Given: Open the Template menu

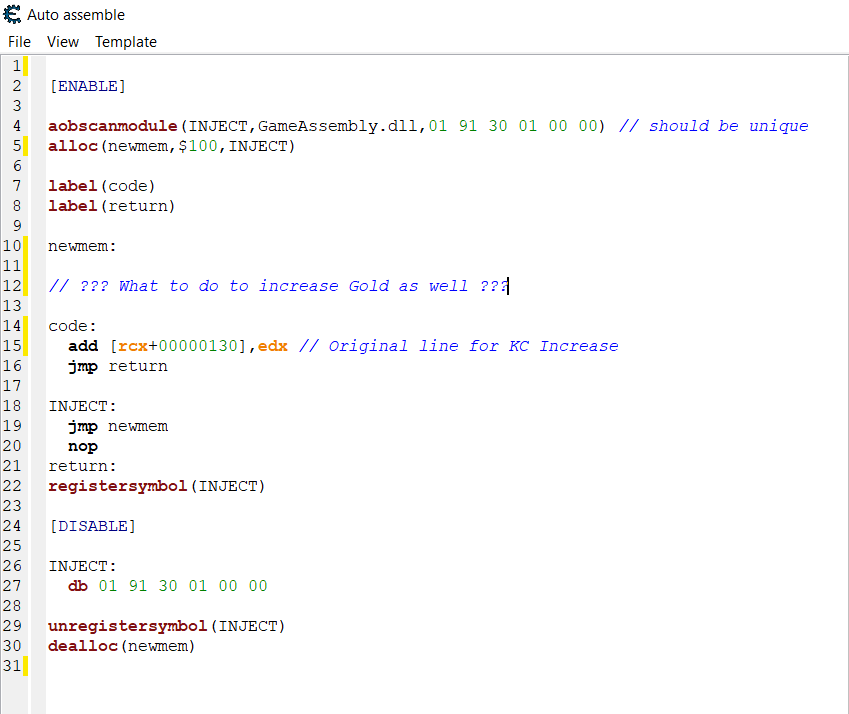Looking at the screenshot, I should 126,42.
